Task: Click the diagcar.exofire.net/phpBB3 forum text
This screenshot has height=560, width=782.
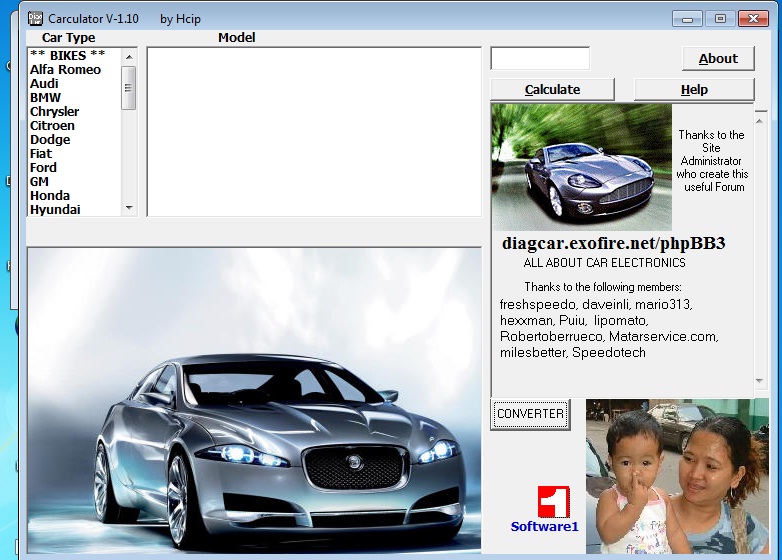Action: pos(613,243)
